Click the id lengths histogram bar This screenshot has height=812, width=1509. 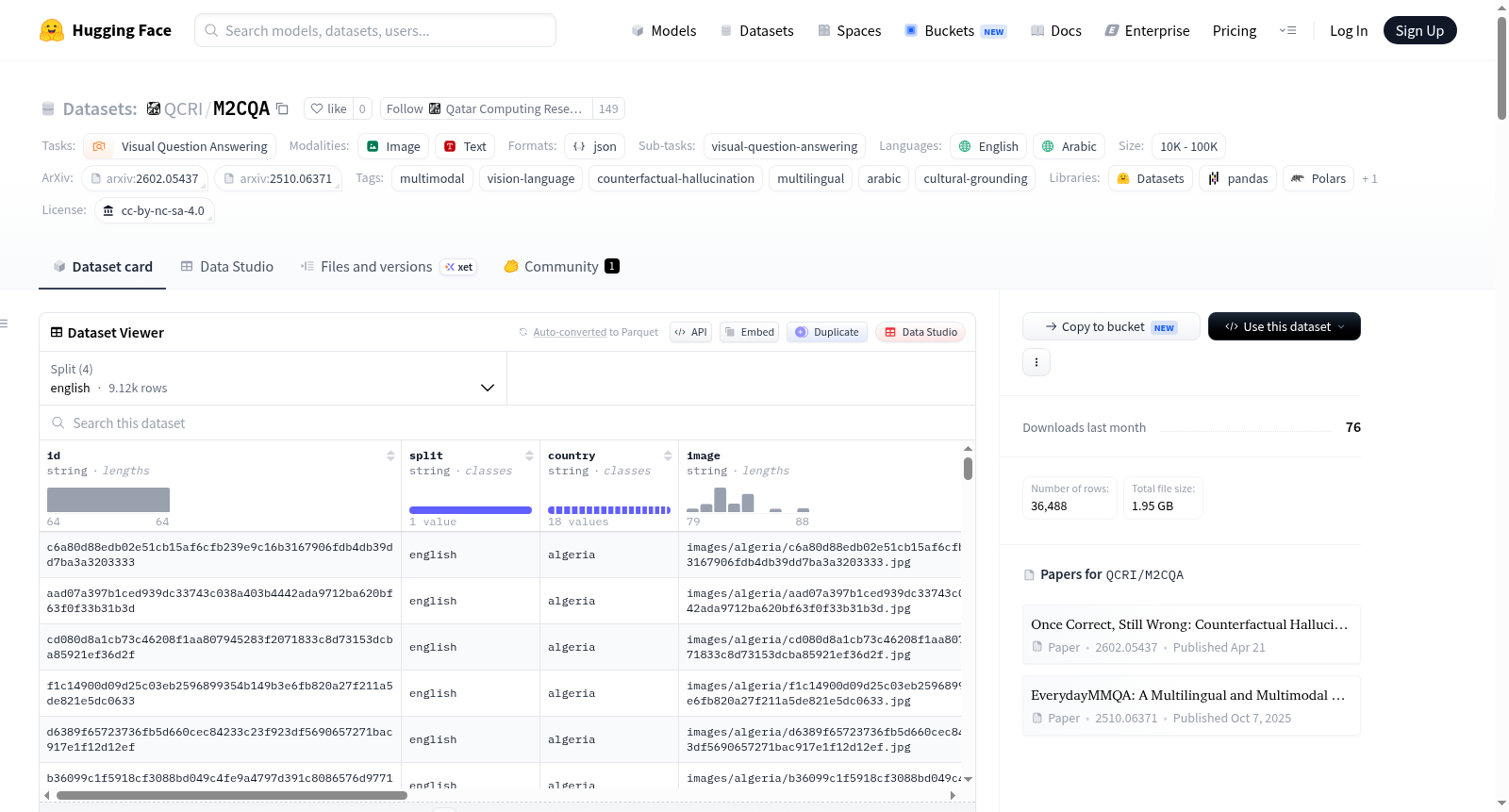tap(108, 500)
